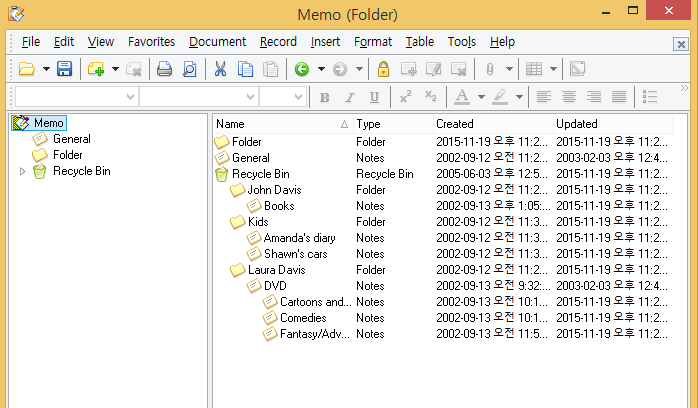Click Justify text icon
This screenshot has height=408, width=698.
click(619, 97)
